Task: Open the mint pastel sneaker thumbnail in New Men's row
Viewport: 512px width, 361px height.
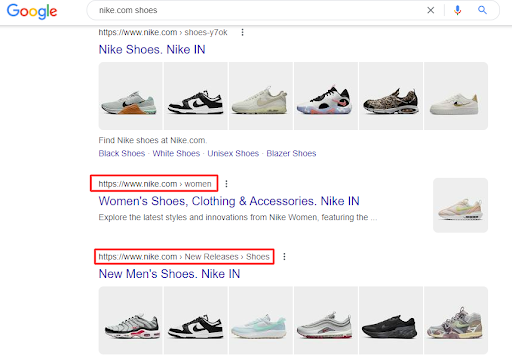Action: point(261,320)
